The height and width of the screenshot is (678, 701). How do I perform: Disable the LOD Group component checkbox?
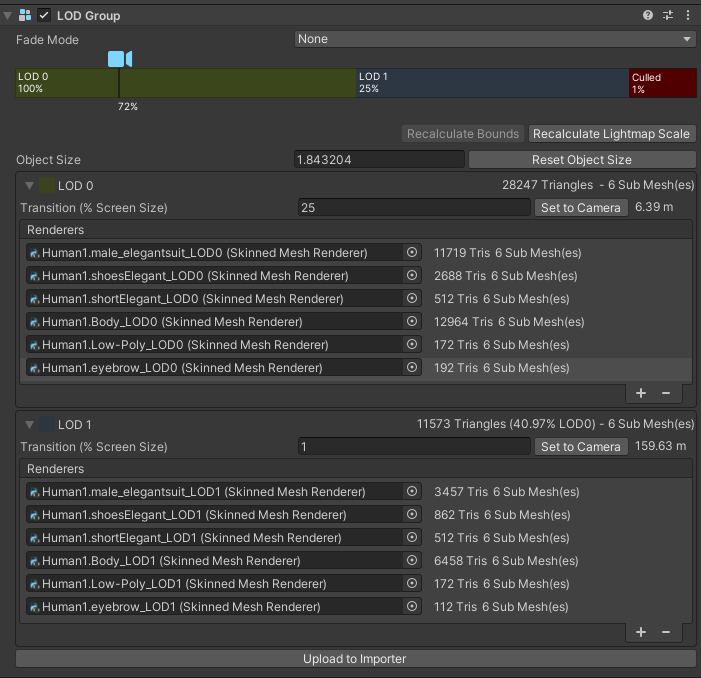pos(44,16)
